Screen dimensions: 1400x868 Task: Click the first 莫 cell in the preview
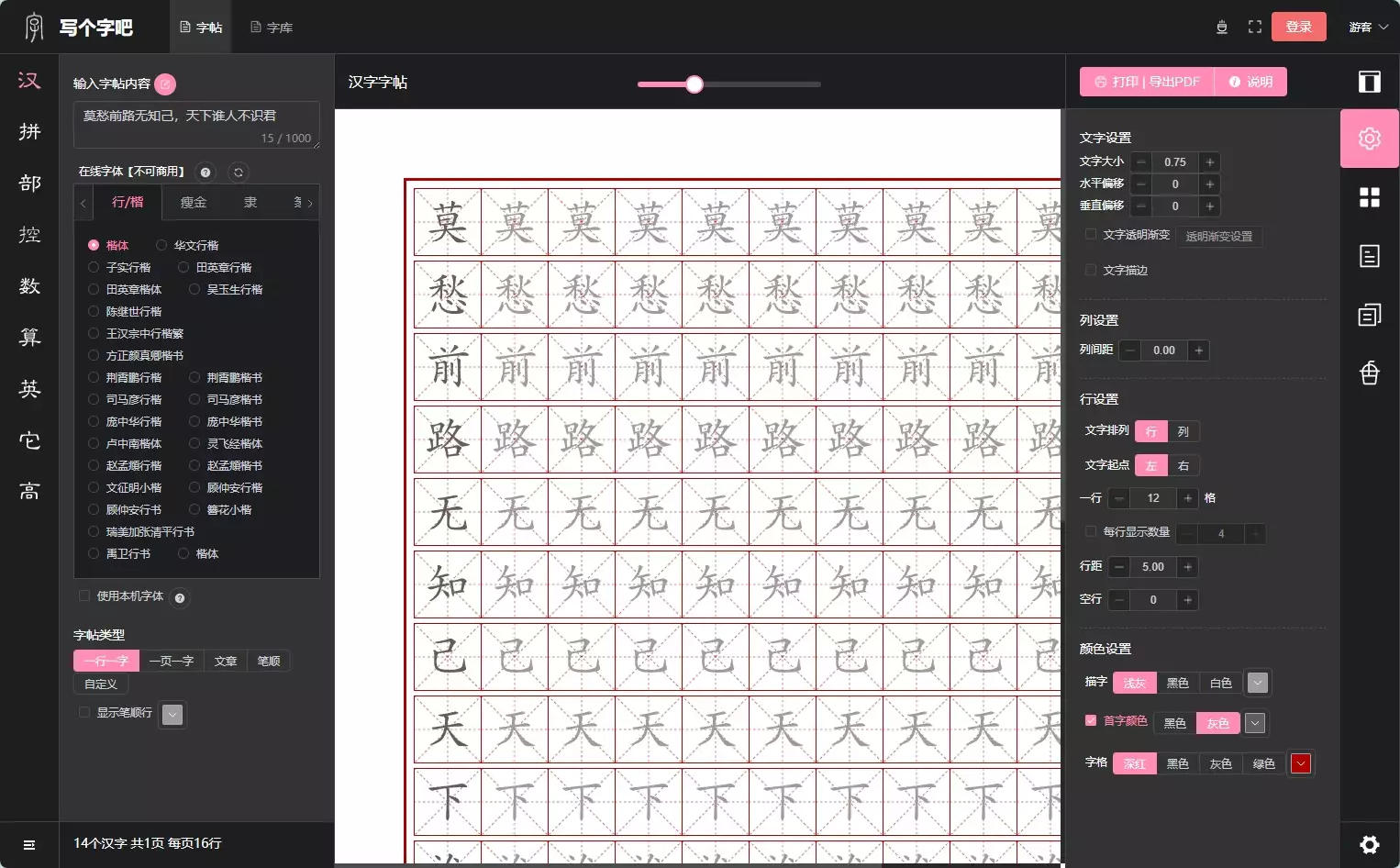[448, 222]
